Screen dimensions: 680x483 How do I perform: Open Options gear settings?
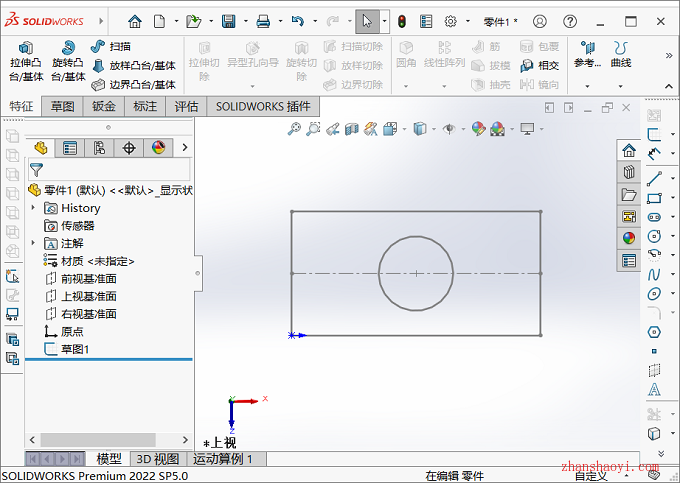pyautogui.click(x=451, y=21)
